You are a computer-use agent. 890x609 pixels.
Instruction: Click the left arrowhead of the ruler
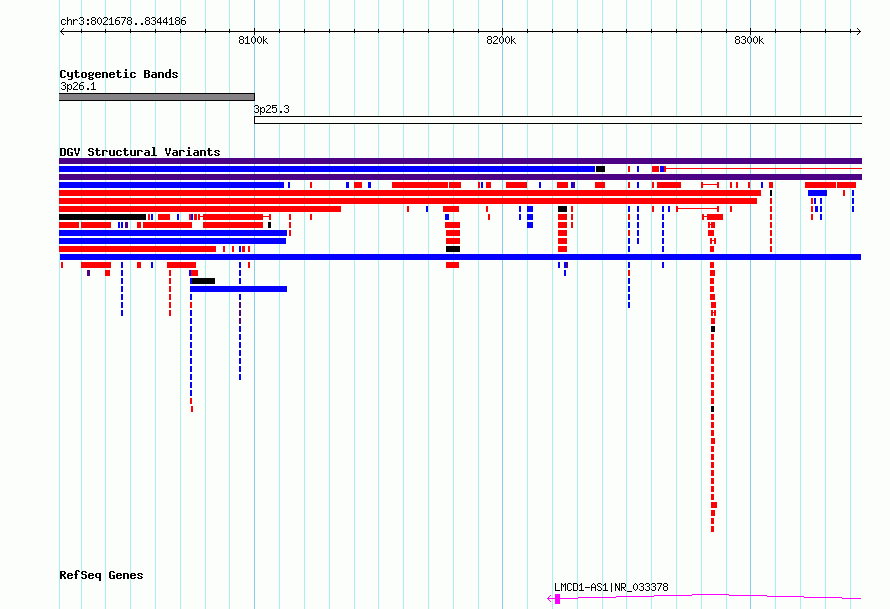point(62,31)
